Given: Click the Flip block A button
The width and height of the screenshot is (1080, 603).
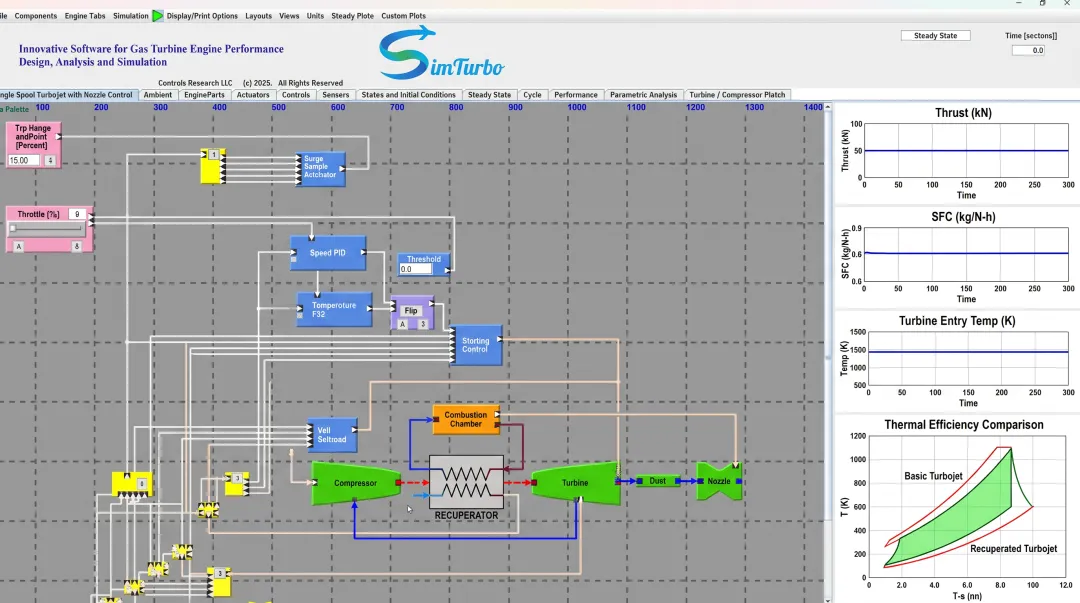Looking at the screenshot, I should [403, 324].
